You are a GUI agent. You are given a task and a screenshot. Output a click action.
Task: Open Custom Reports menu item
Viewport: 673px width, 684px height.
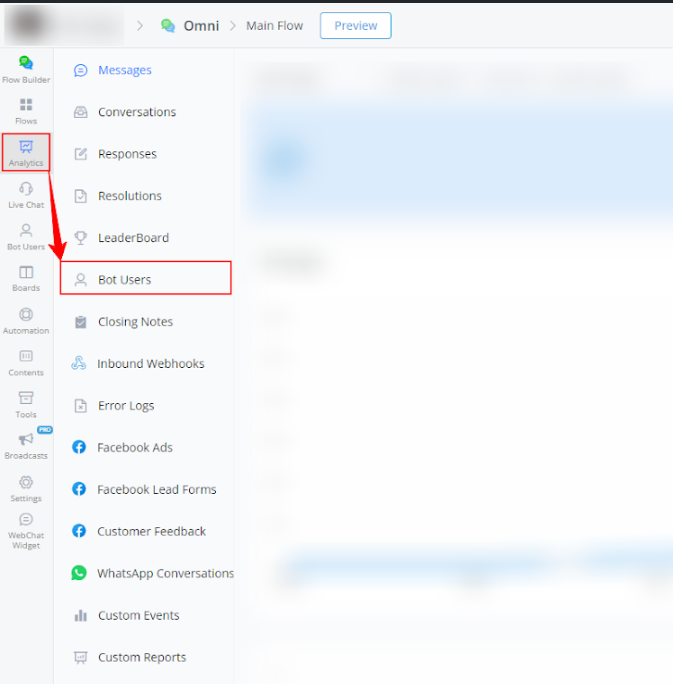141,658
